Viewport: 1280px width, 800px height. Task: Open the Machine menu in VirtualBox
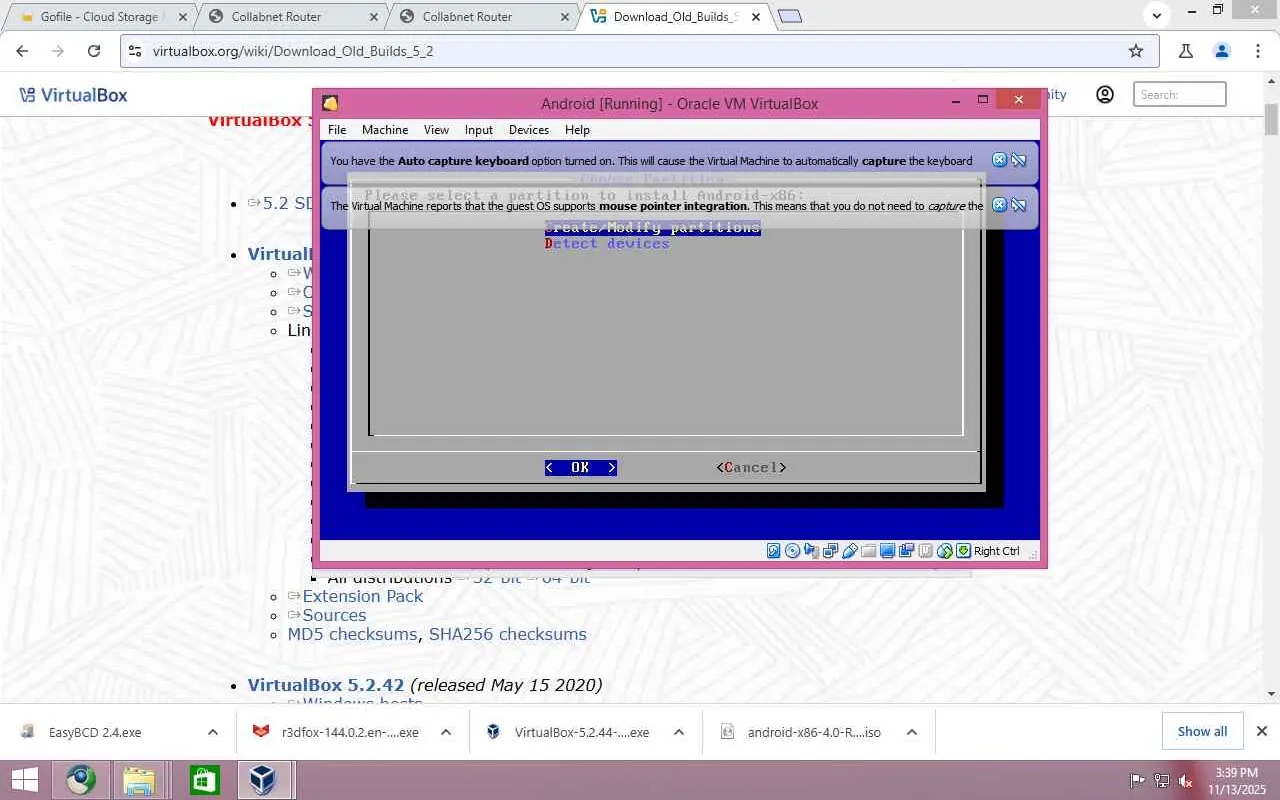click(385, 130)
